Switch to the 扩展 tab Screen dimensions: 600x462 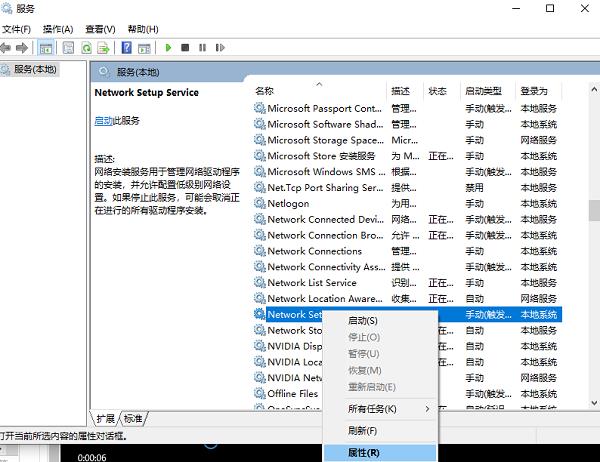point(106,419)
